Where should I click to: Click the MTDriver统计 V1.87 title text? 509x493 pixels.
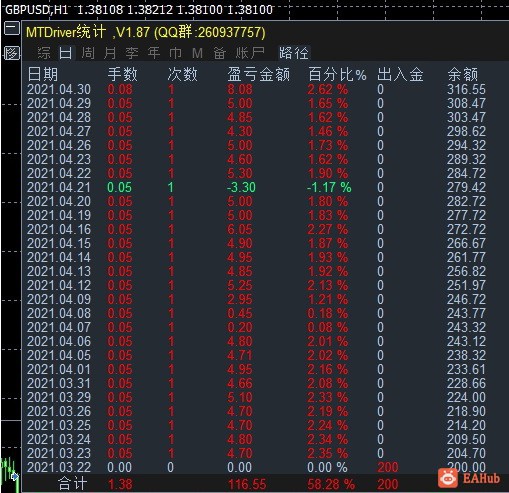(x=146, y=32)
